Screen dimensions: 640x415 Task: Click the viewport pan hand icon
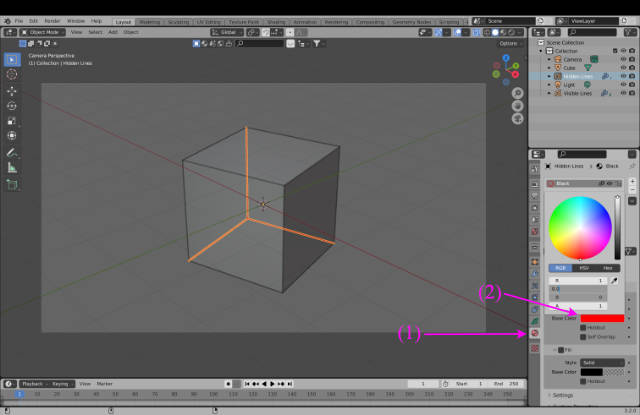[518, 106]
